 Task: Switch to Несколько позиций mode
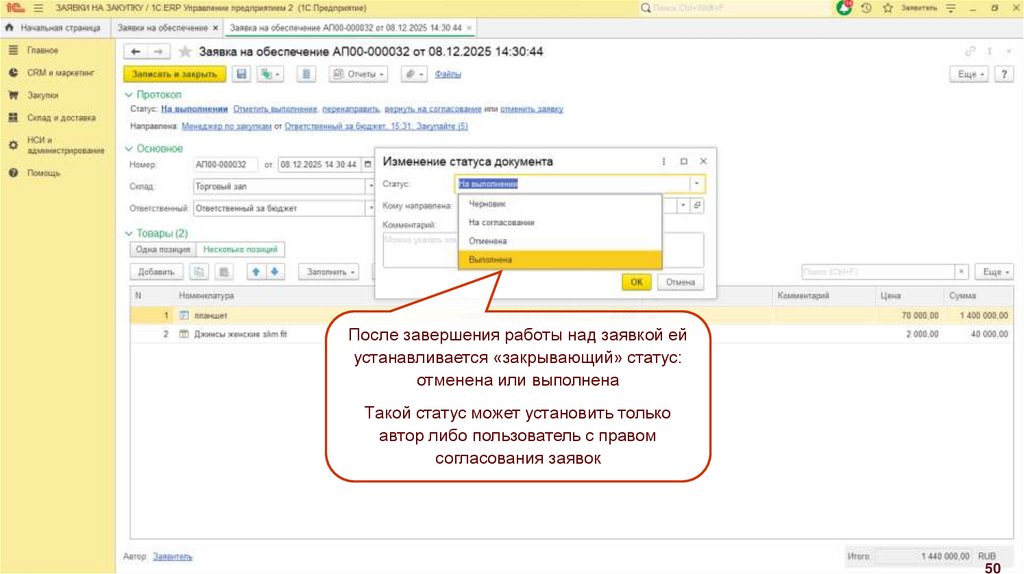(x=240, y=249)
